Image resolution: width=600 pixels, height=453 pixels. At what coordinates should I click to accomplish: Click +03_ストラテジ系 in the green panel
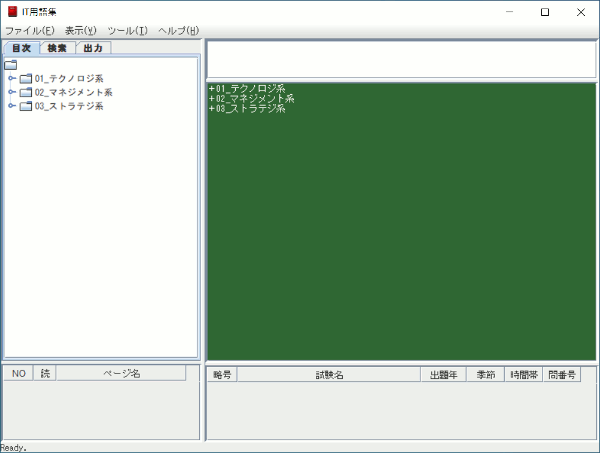(x=247, y=108)
